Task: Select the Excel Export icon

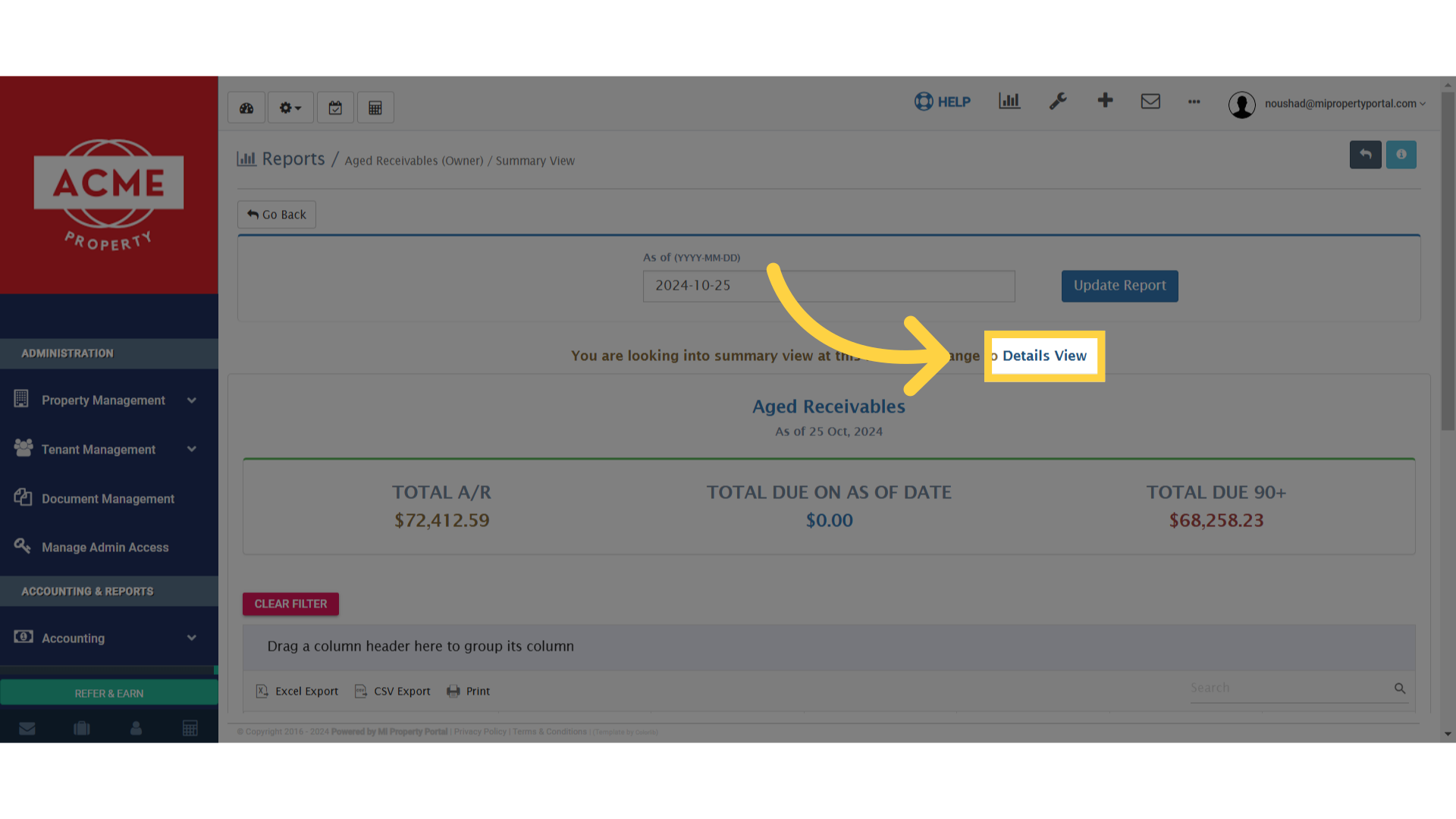Action: point(297,691)
